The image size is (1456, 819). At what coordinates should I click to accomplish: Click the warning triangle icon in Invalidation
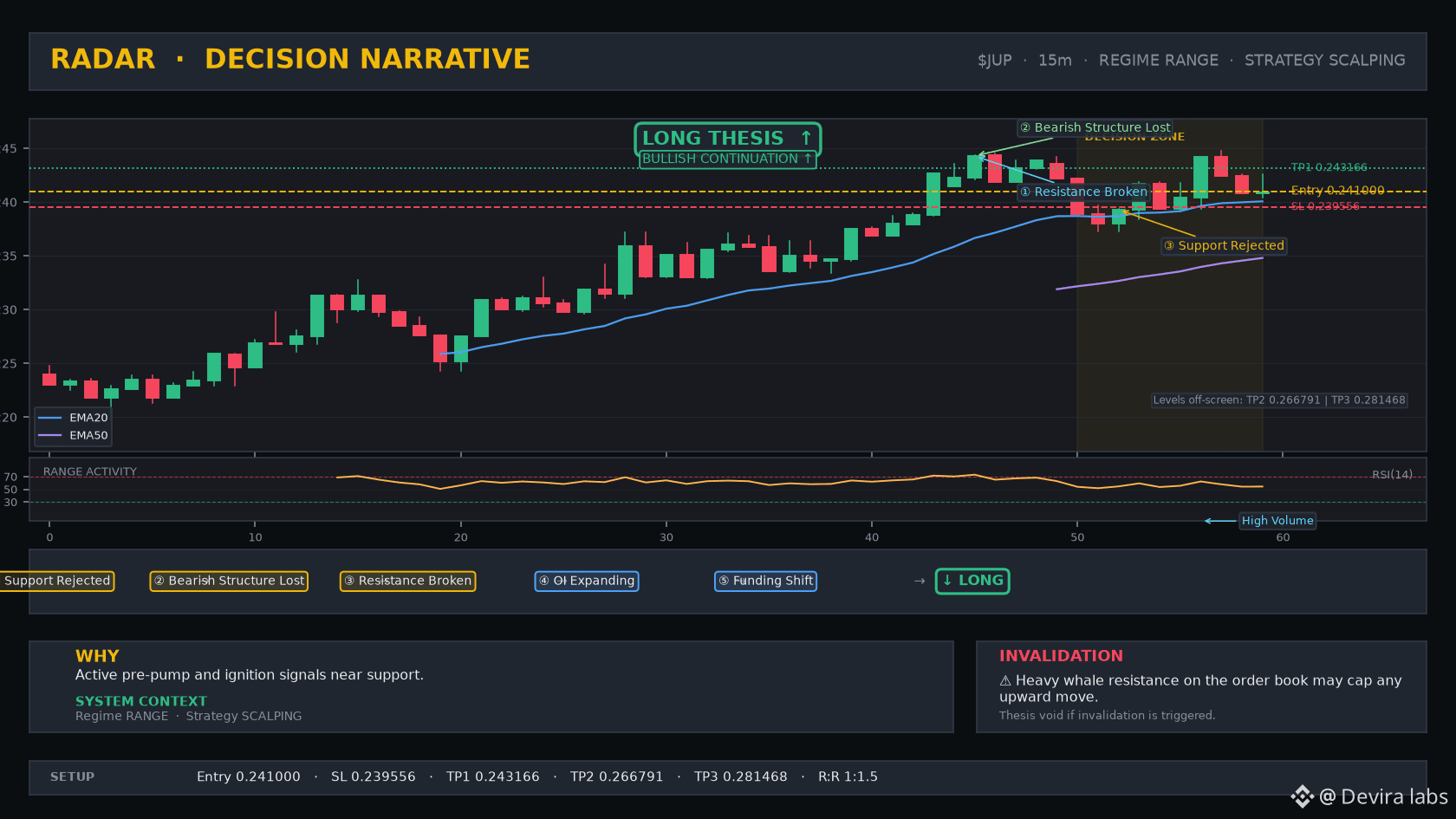1005,680
